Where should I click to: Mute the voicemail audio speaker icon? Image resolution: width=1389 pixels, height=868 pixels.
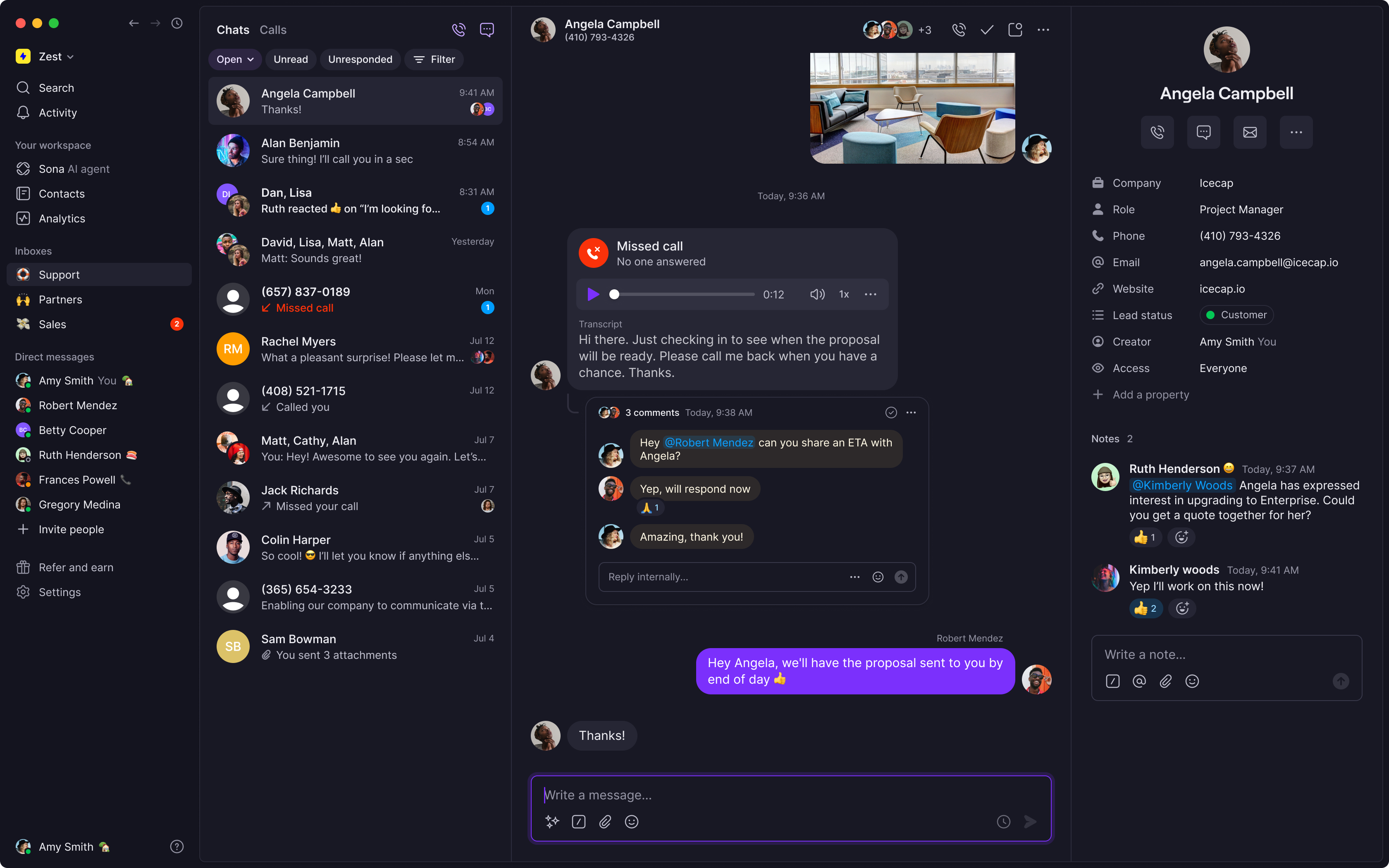[x=817, y=294]
